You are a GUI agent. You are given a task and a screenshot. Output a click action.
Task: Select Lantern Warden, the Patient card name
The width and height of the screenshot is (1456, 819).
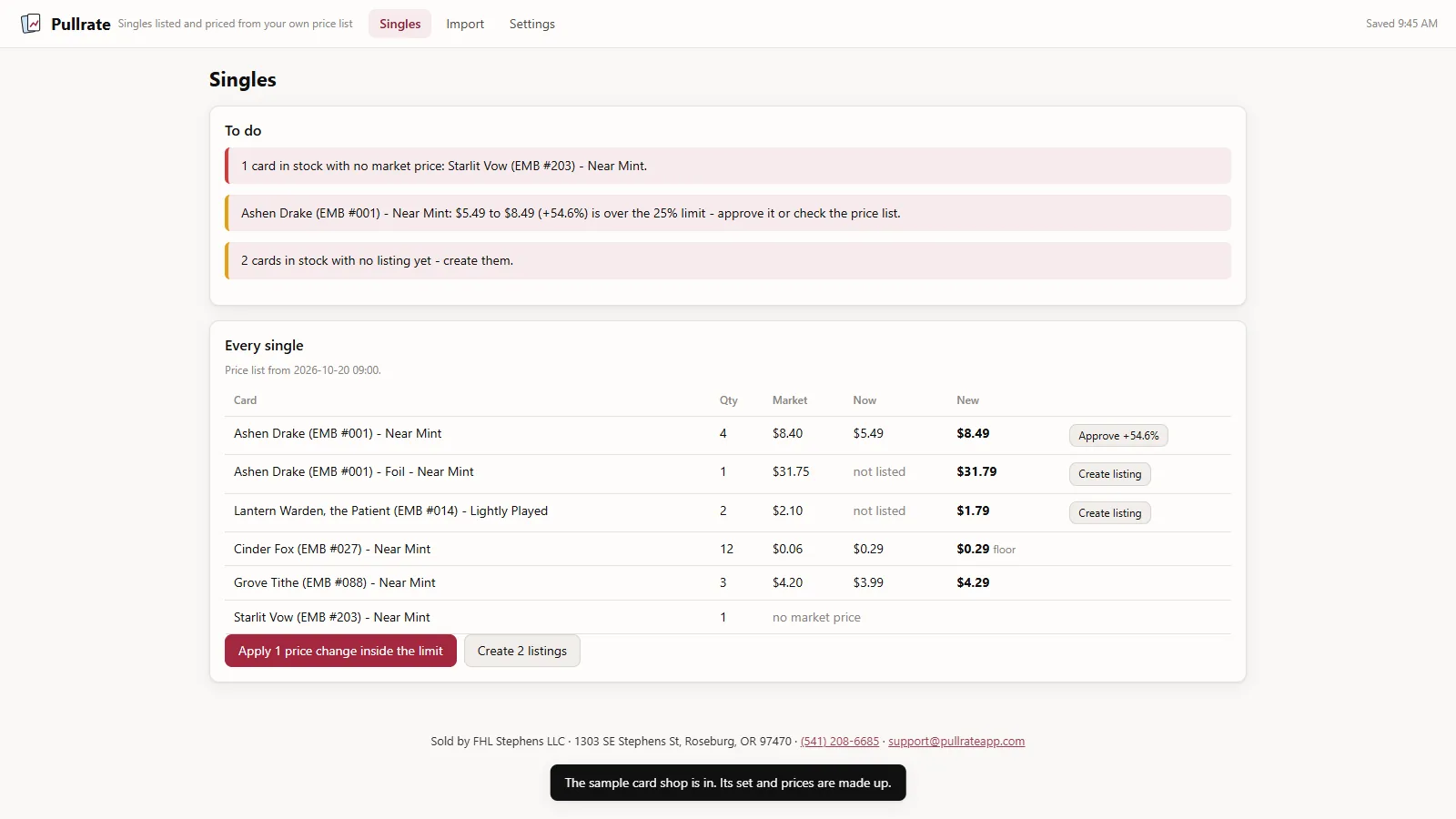tap(390, 511)
